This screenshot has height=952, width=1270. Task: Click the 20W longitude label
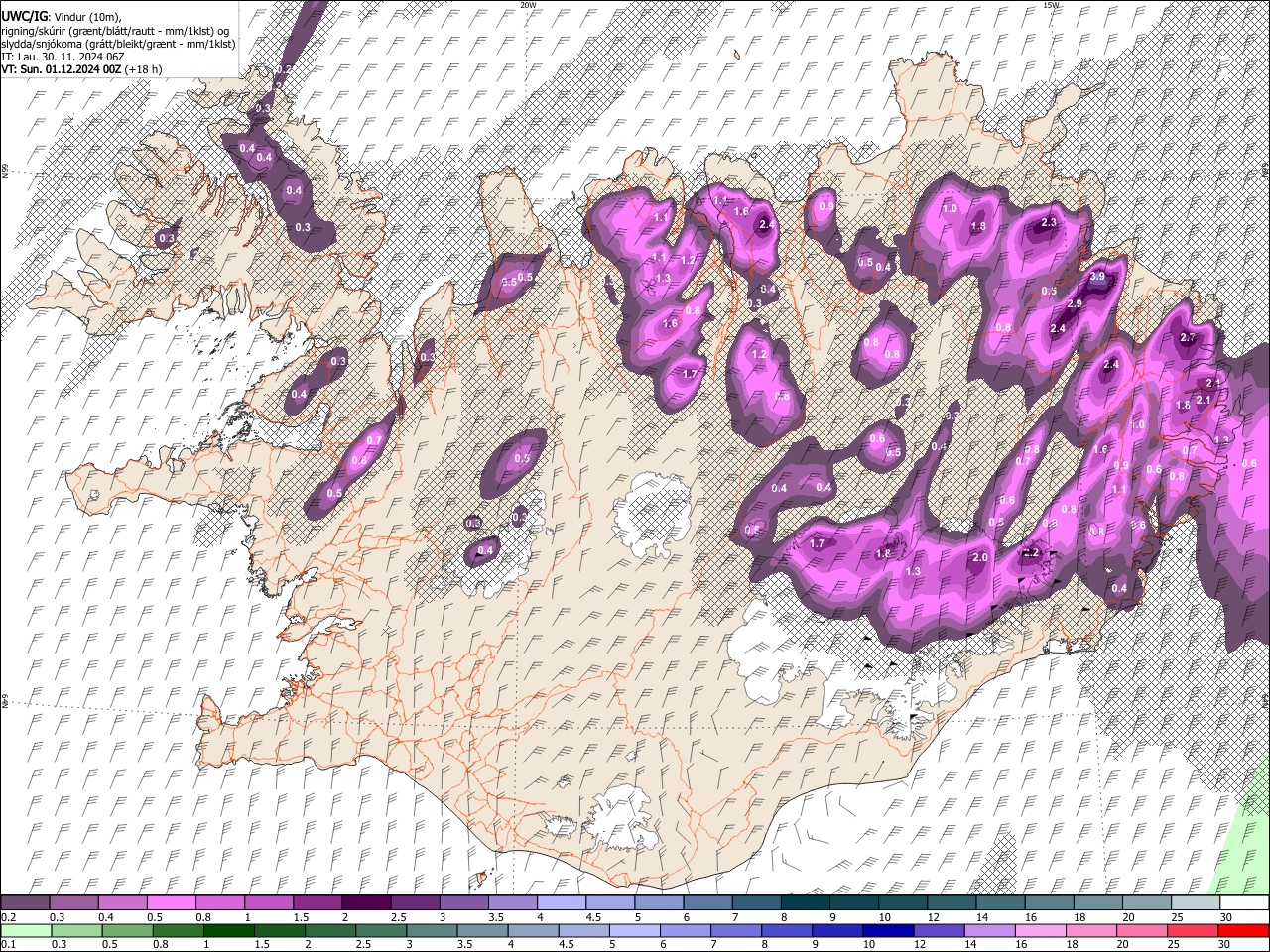tap(529, 5)
